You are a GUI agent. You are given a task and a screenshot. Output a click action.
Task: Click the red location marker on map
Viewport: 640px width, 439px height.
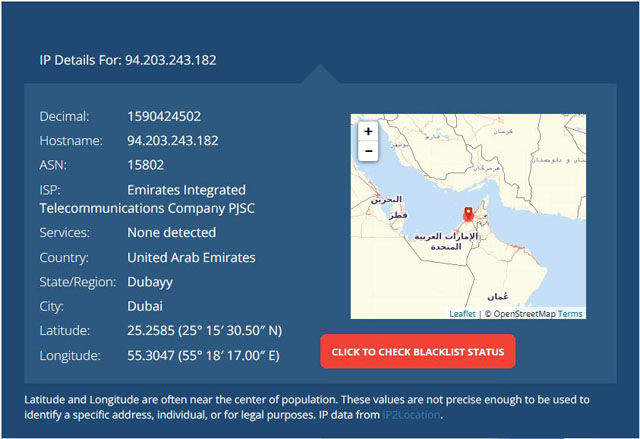click(468, 214)
